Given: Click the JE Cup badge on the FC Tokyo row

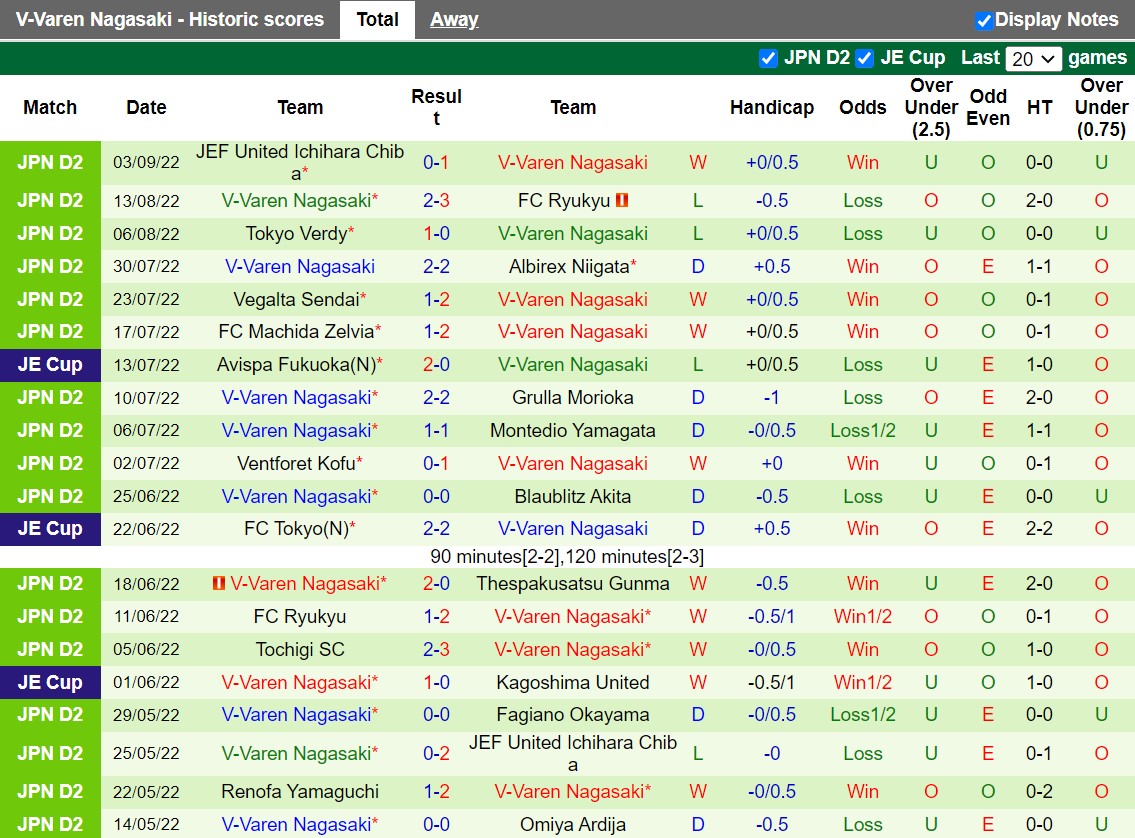Looking at the screenshot, I should 50,528.
